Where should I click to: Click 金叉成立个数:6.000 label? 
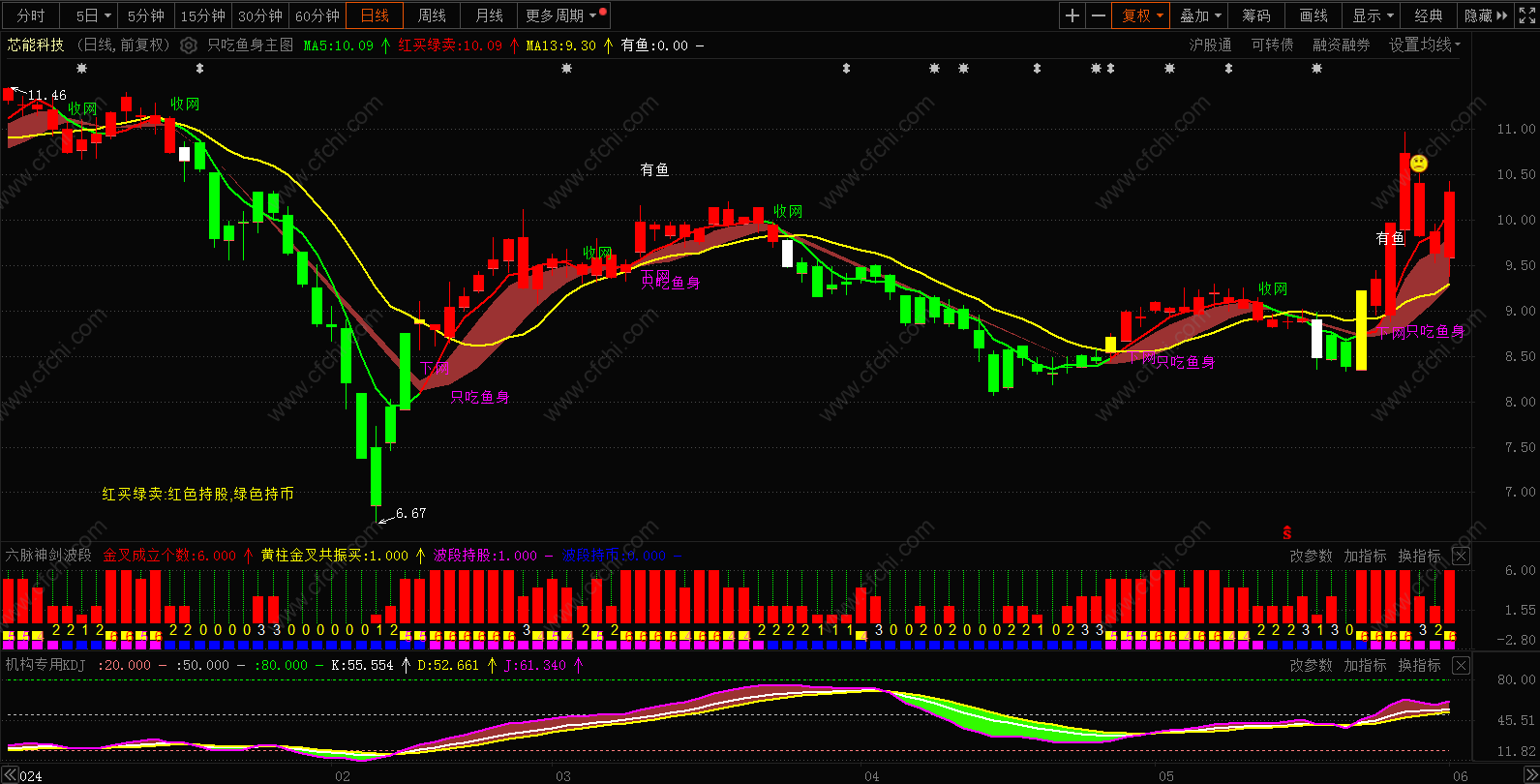169,556
